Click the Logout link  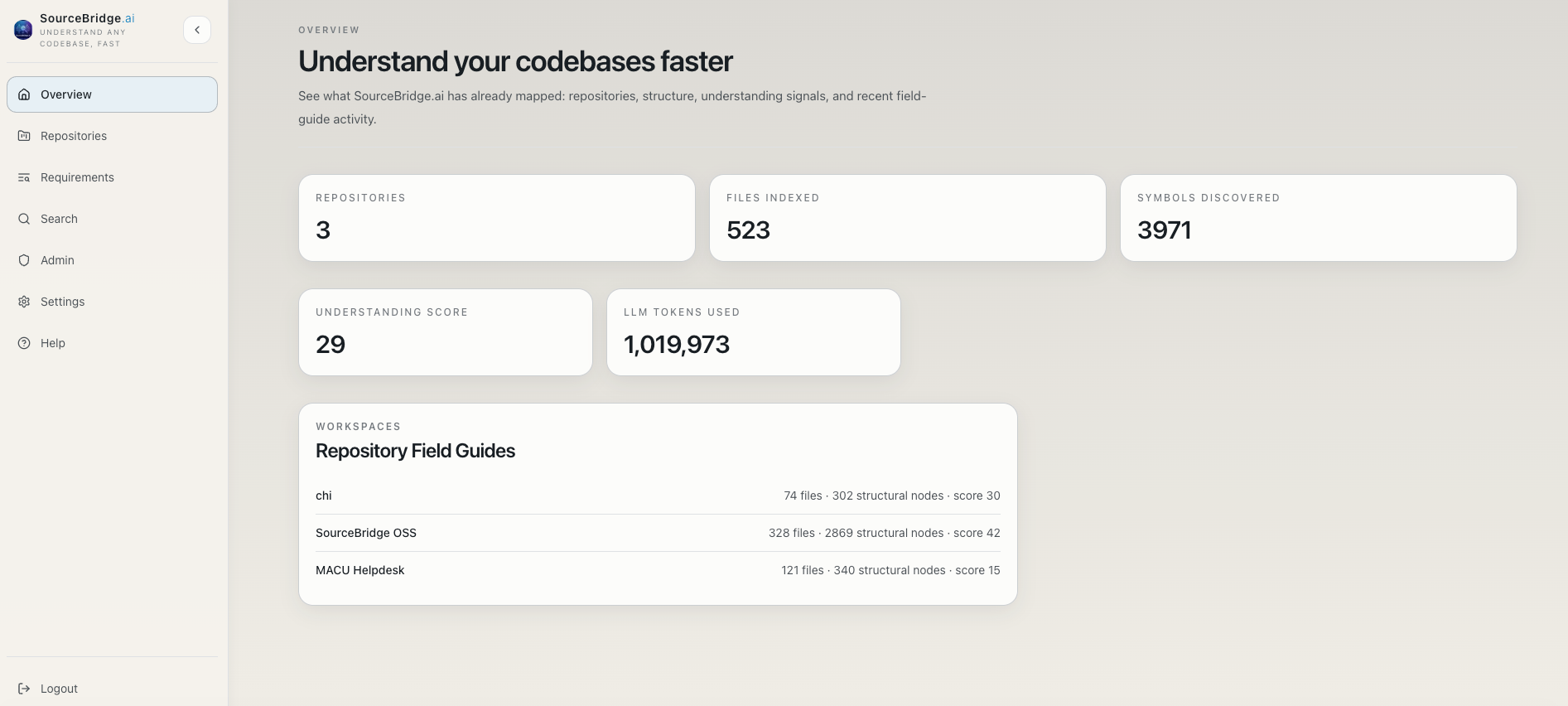(x=58, y=689)
